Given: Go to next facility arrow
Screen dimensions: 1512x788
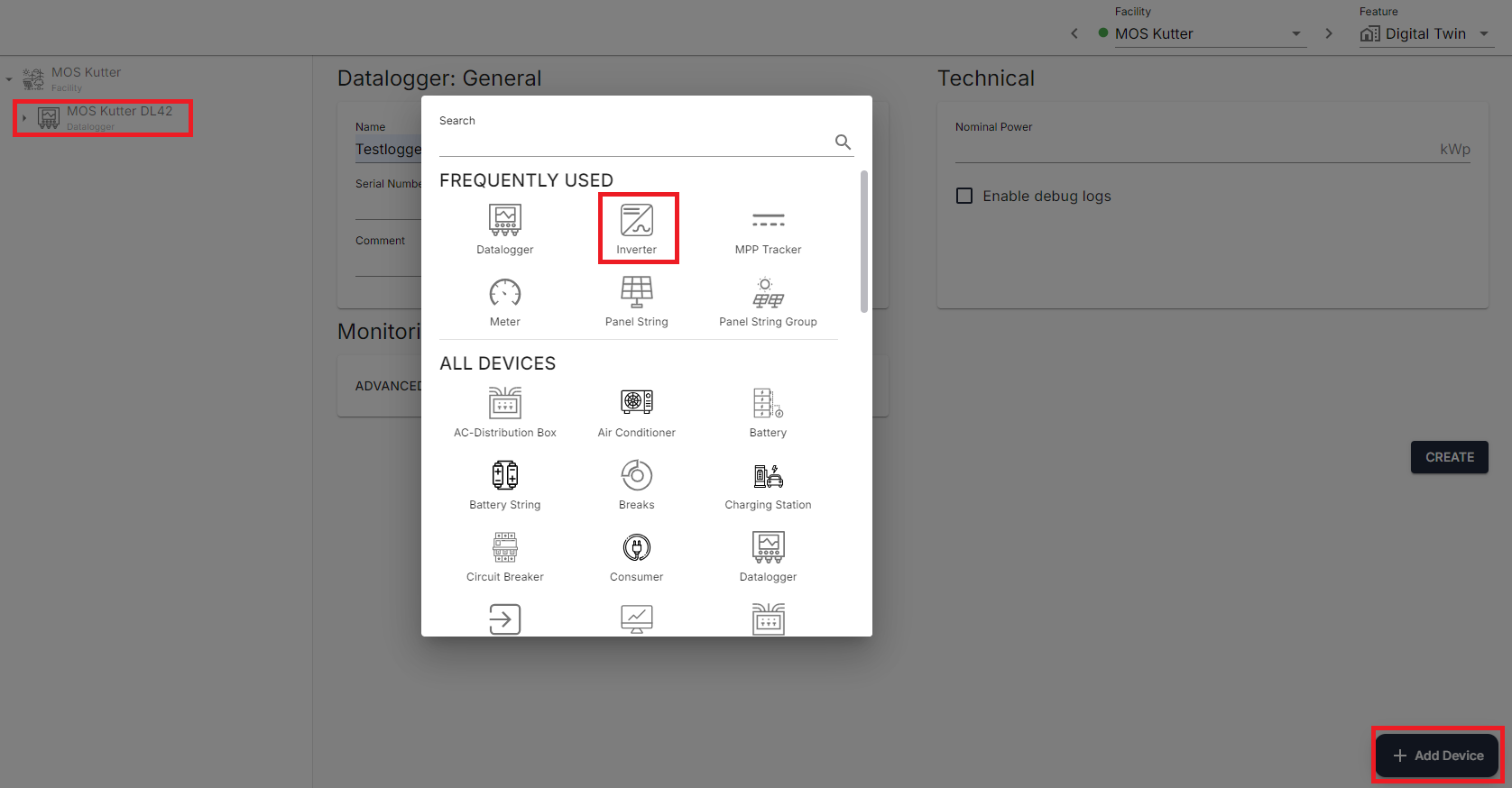Looking at the screenshot, I should coord(1329,33).
